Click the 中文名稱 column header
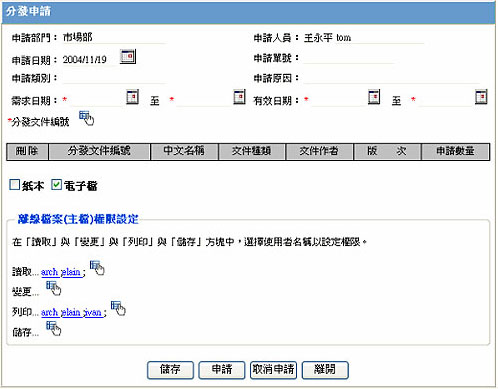The image size is (498, 389). point(184,152)
